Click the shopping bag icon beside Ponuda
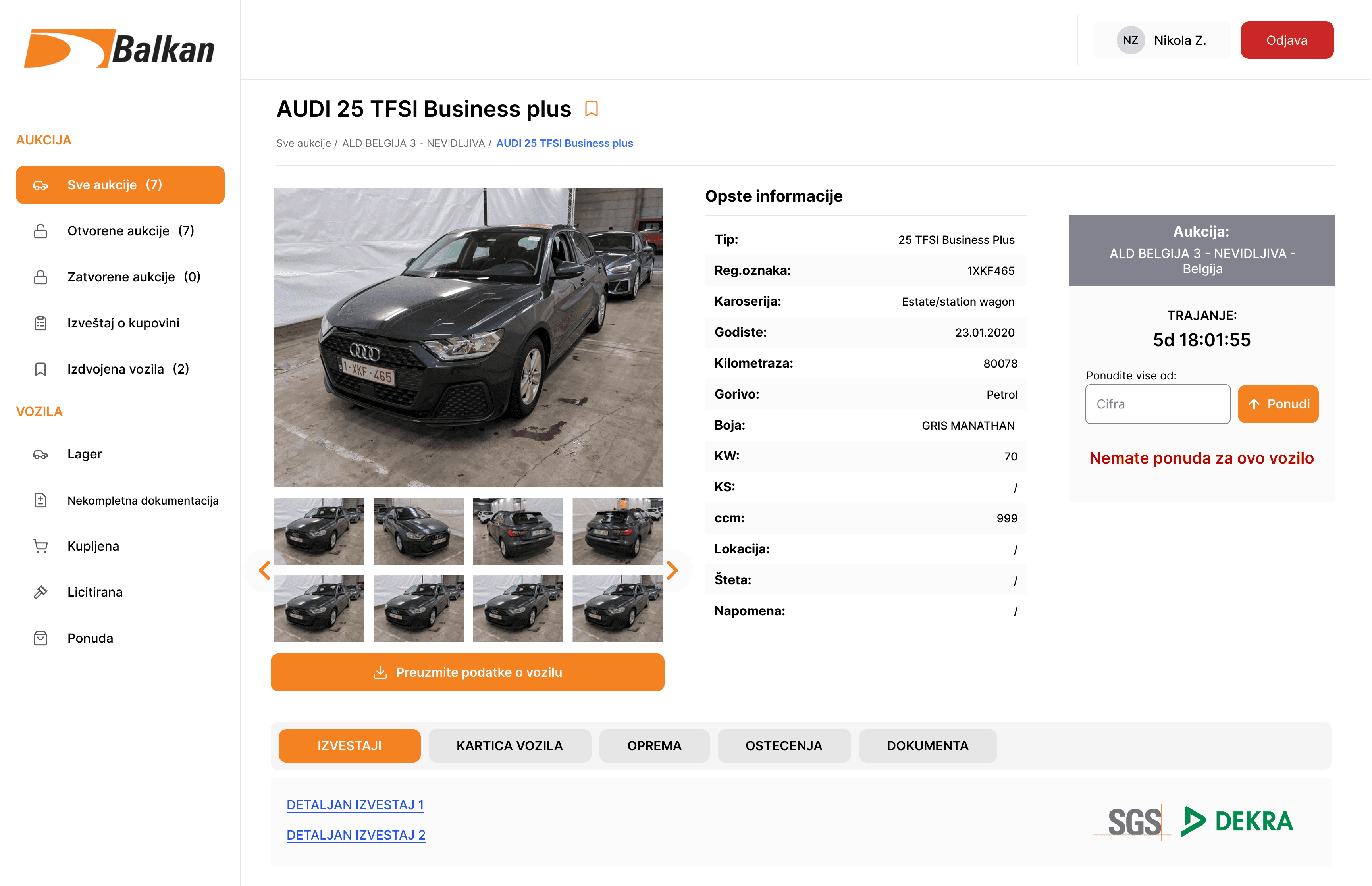The height and width of the screenshot is (886, 1372). coord(40,639)
